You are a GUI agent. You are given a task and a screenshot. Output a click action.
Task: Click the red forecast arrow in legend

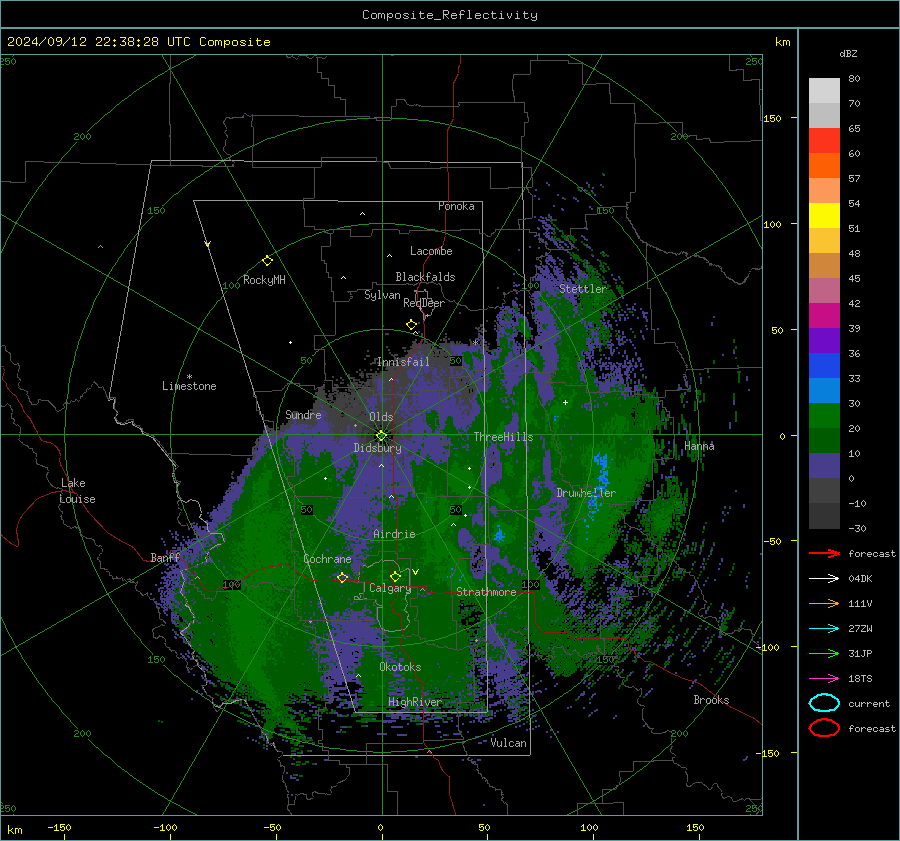(824, 553)
